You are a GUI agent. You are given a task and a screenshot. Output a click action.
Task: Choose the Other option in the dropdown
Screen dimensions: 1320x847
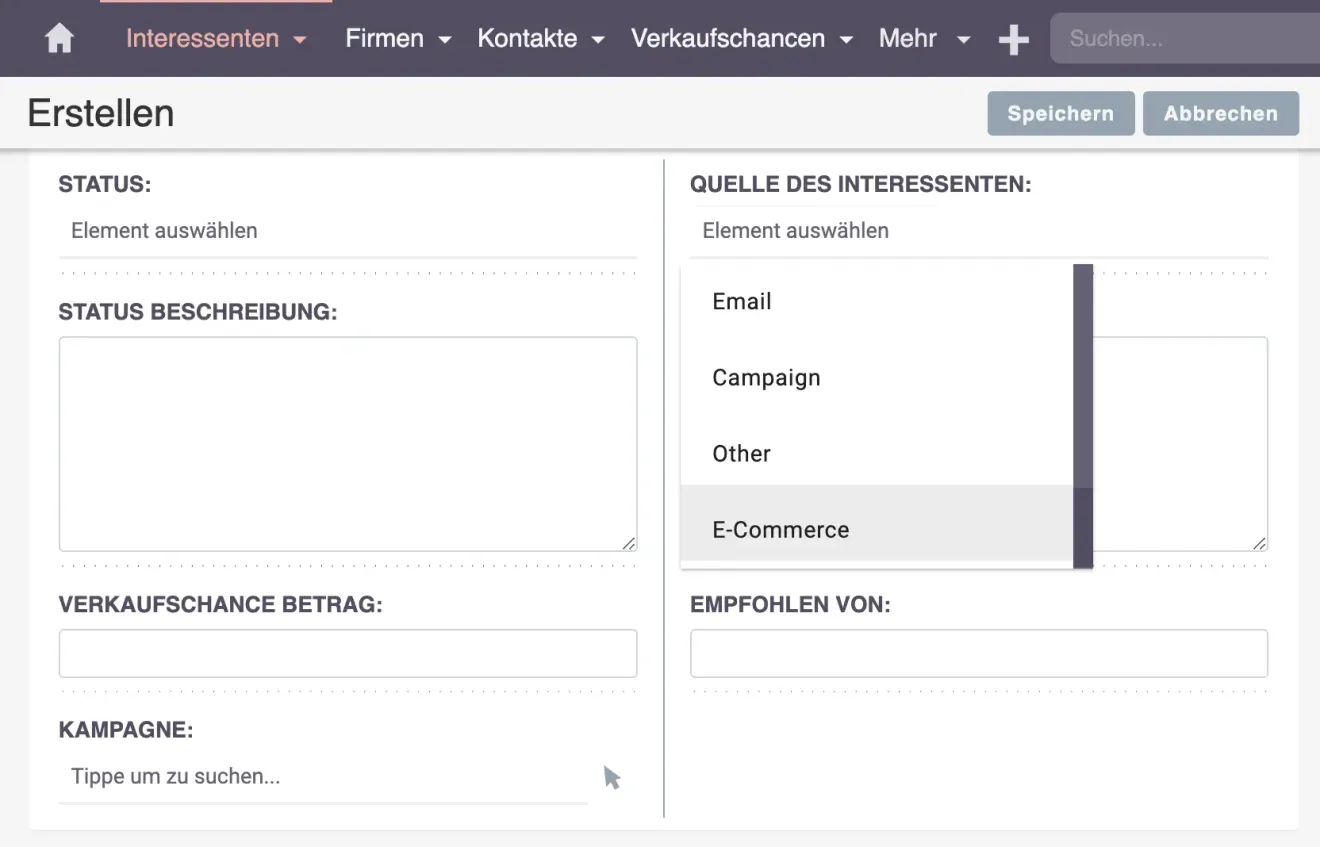point(741,453)
